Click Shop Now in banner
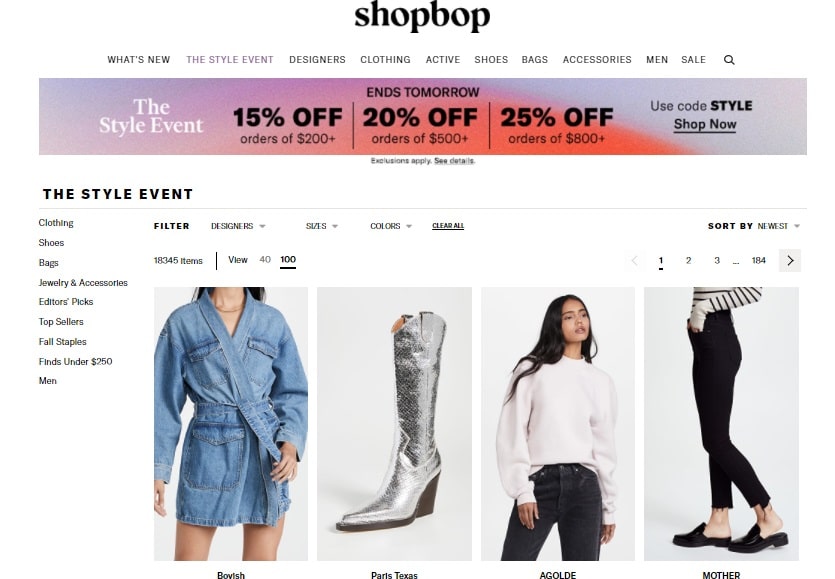The height and width of the screenshot is (579, 835). 705,124
